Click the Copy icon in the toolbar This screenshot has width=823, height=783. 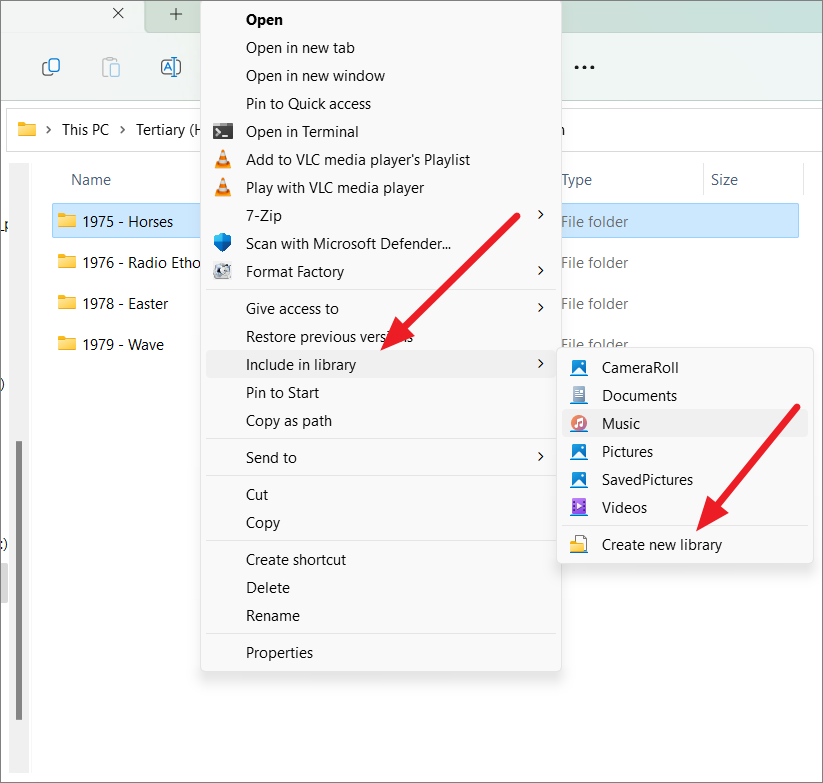tap(51, 67)
